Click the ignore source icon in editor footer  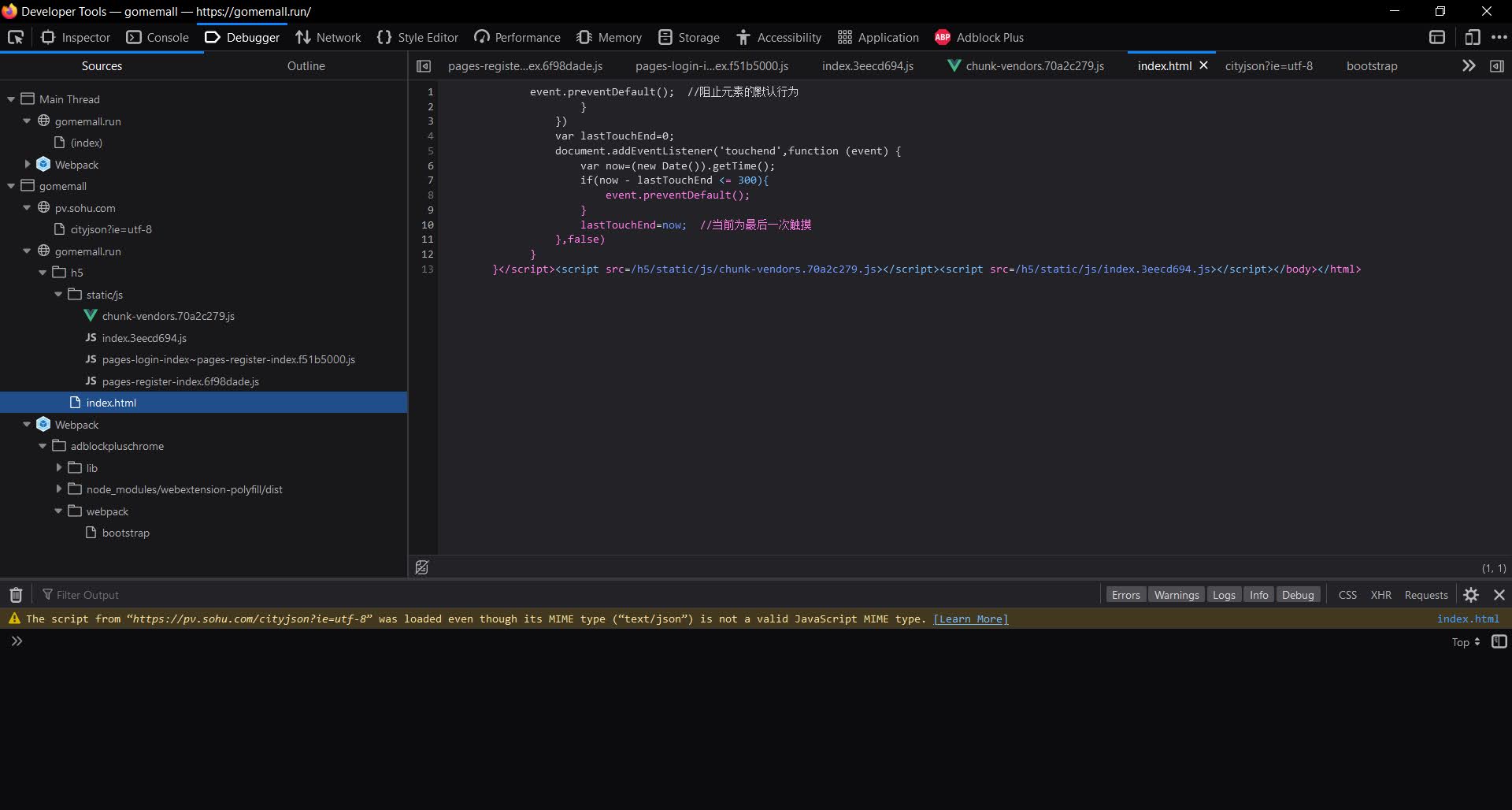point(422,567)
